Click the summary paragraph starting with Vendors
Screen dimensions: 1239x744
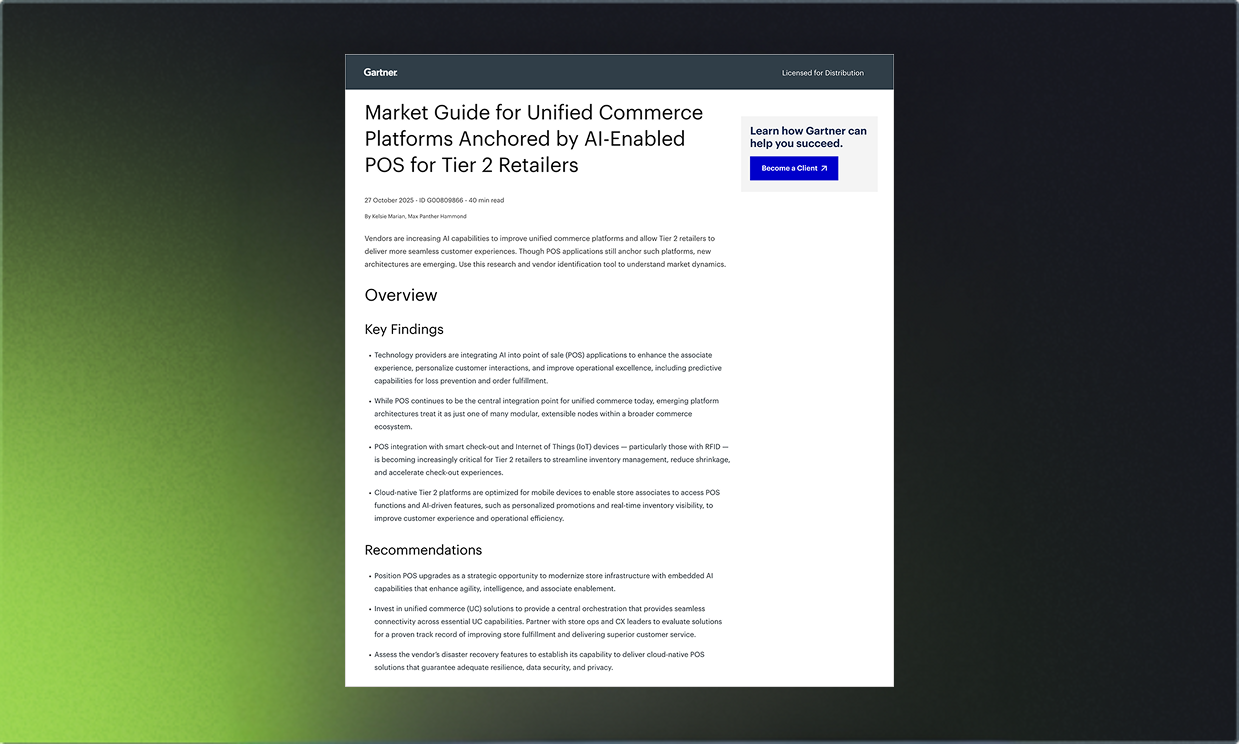point(545,251)
